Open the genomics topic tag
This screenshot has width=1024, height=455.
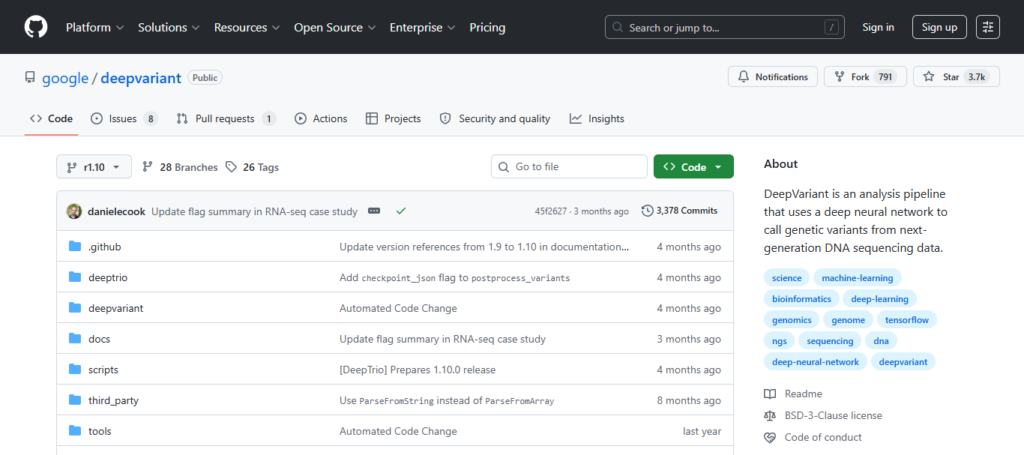(792, 320)
